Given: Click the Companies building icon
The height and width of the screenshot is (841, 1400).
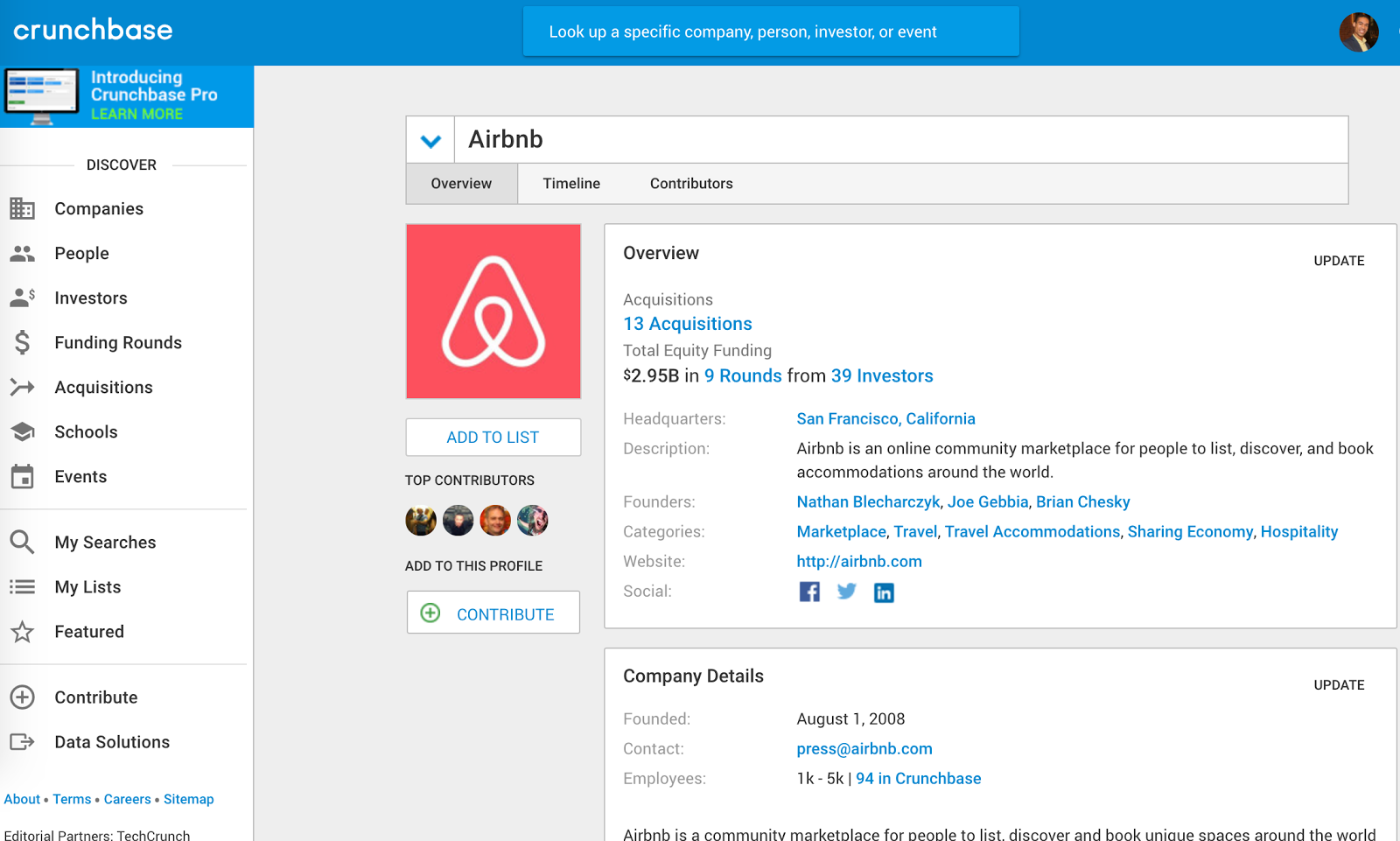Looking at the screenshot, I should tap(22, 208).
